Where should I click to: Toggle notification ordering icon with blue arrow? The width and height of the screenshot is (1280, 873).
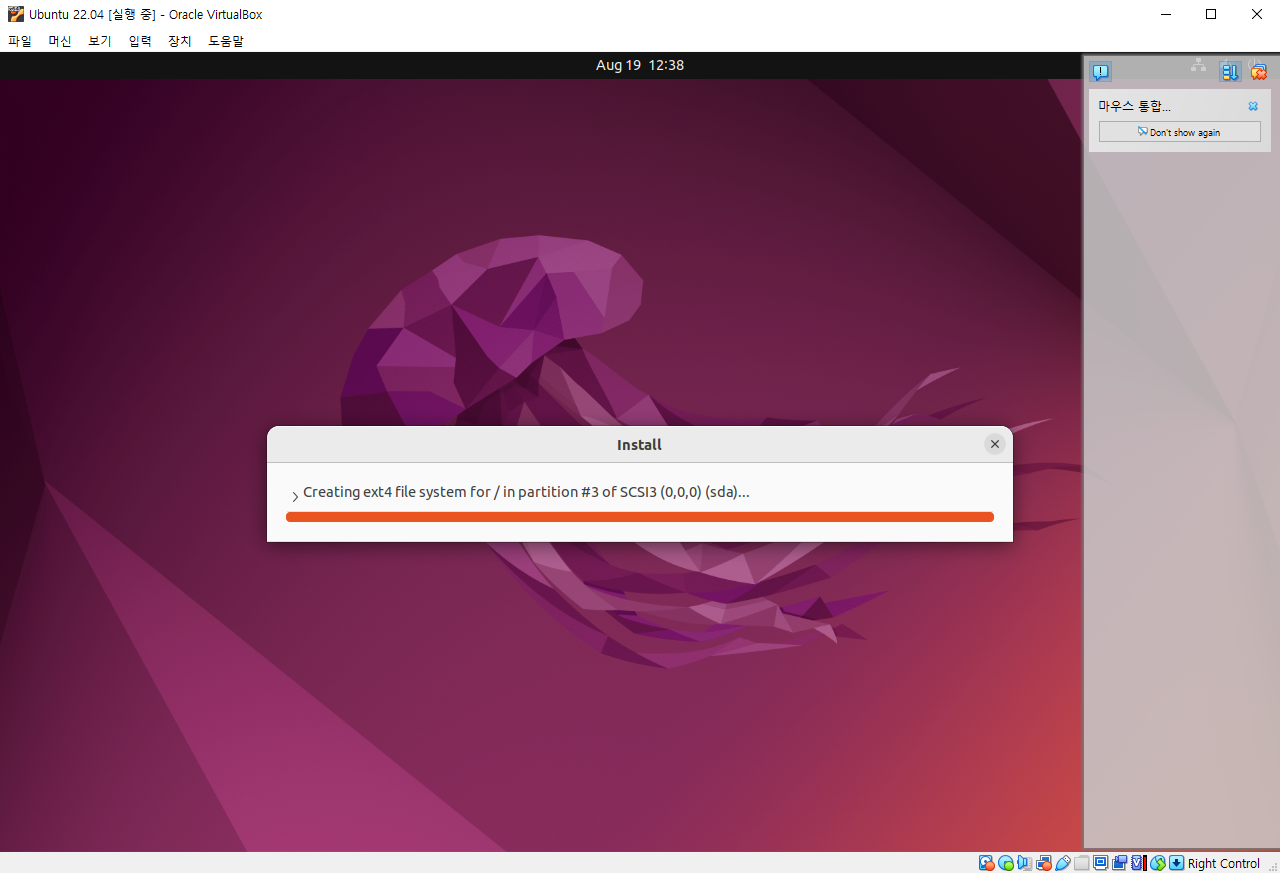click(x=1230, y=71)
